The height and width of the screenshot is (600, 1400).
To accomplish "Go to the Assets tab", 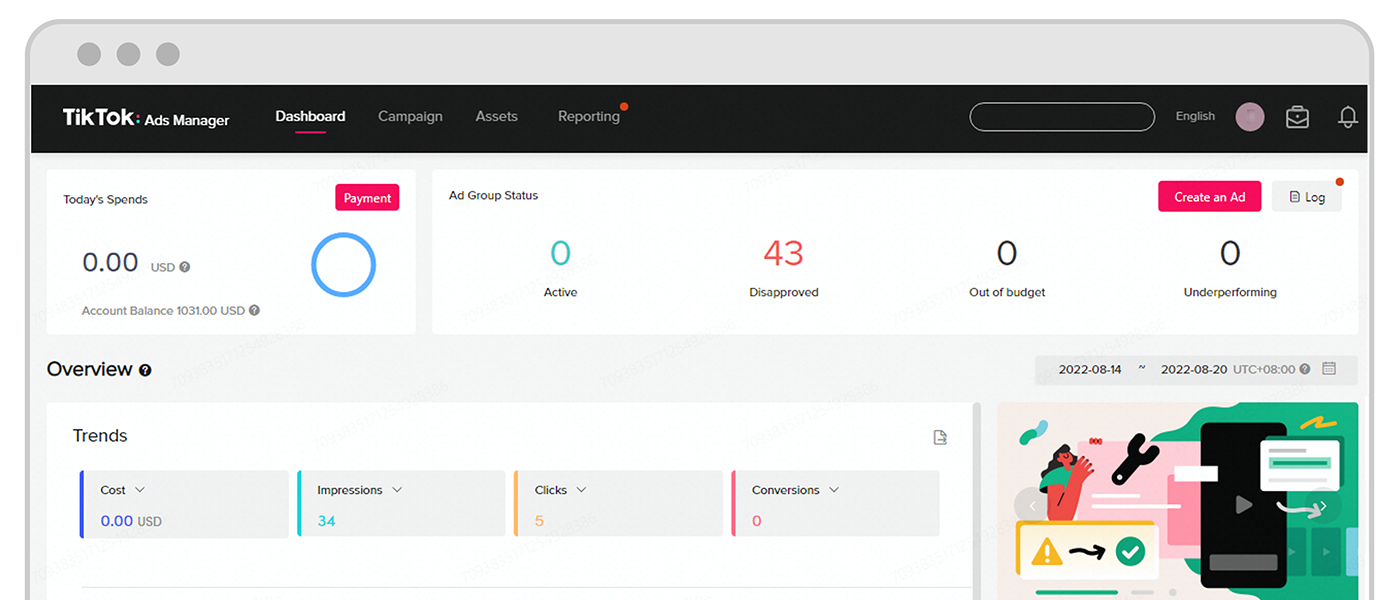I will coord(496,116).
